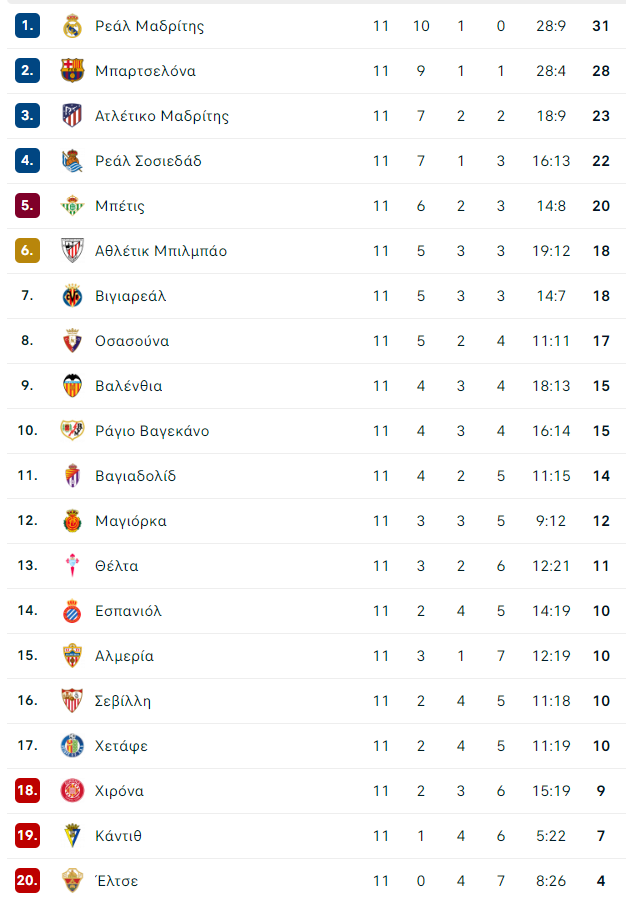626x901 pixels.
Task: Click the Athletic Bilbao crest icon
Action: coord(72,251)
